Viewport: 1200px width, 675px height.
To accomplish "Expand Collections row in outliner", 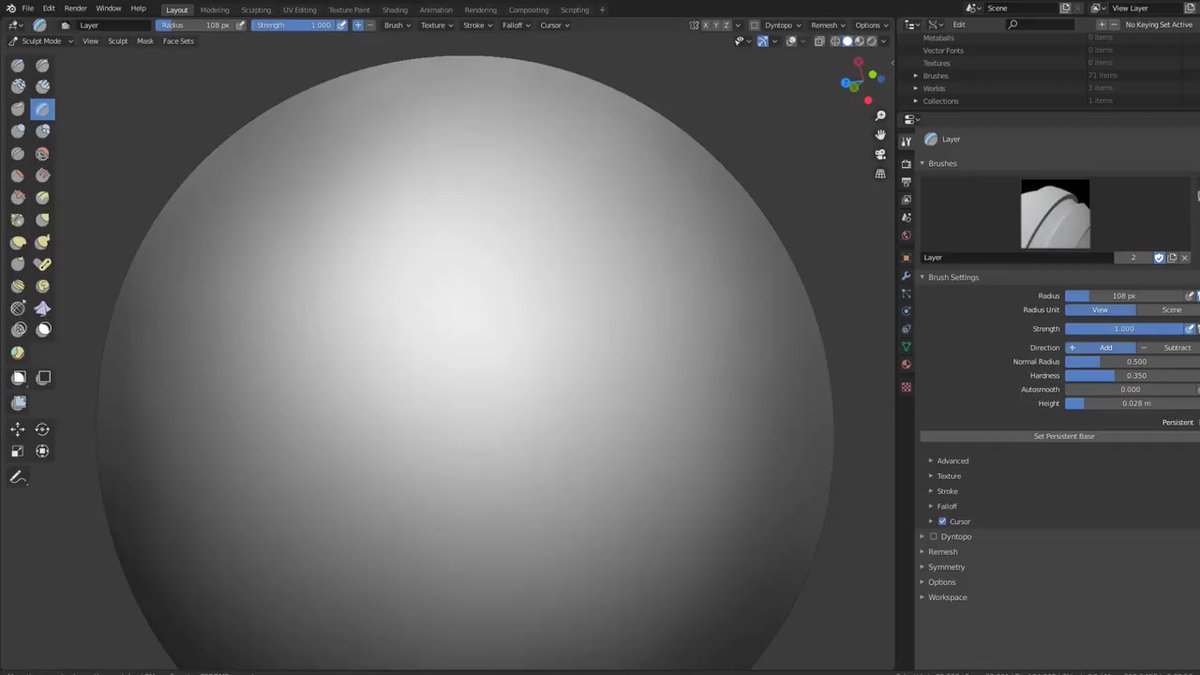I will pyautogui.click(x=915, y=101).
